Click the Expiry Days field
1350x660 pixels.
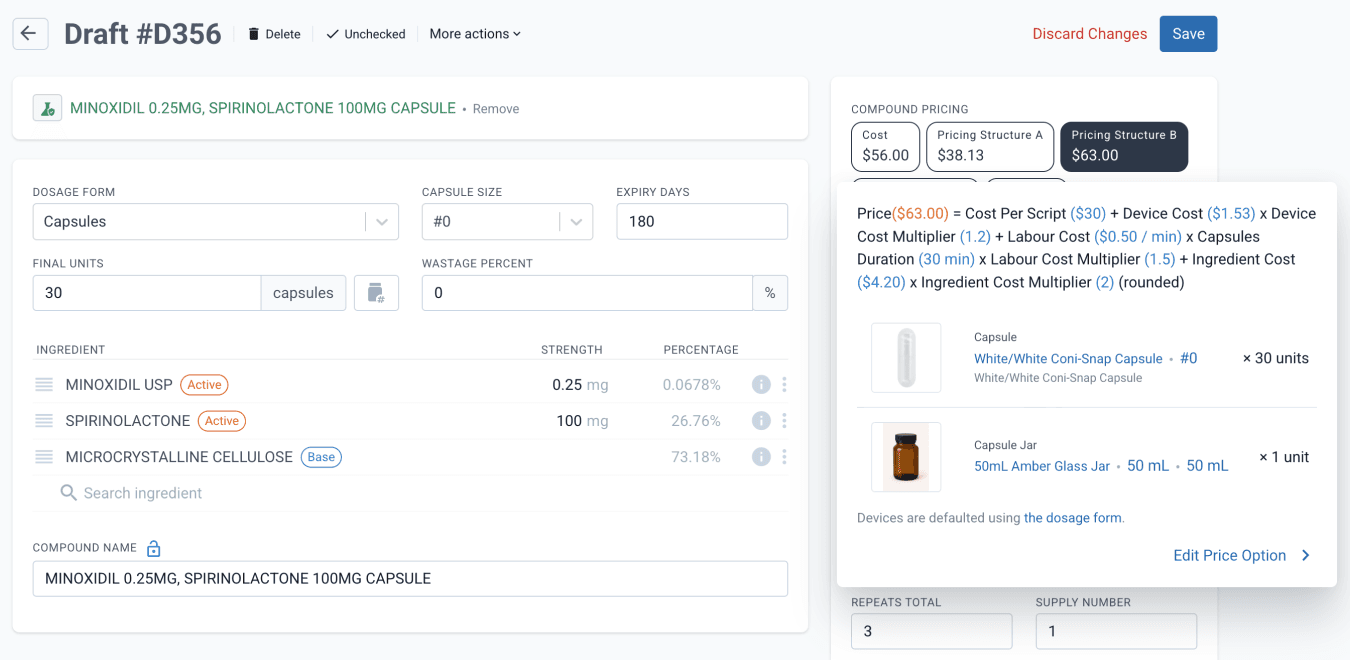702,222
